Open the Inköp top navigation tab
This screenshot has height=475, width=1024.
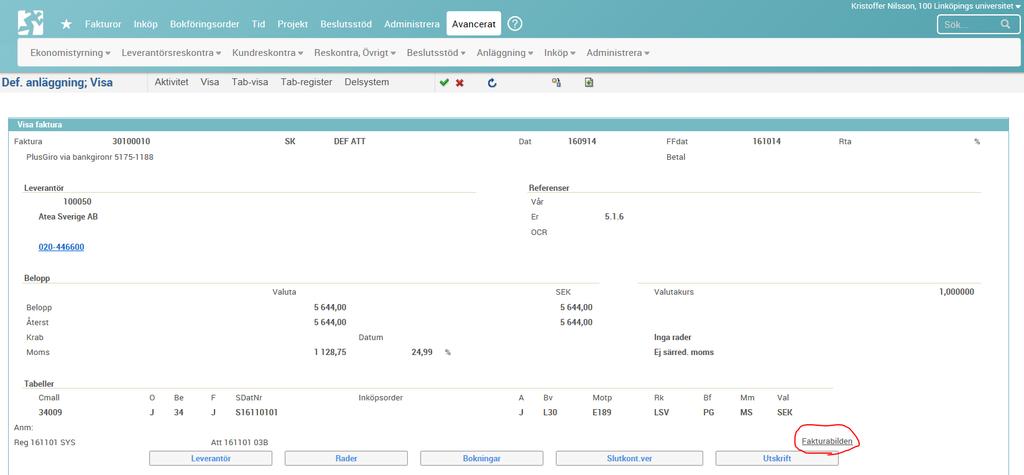[x=146, y=24]
